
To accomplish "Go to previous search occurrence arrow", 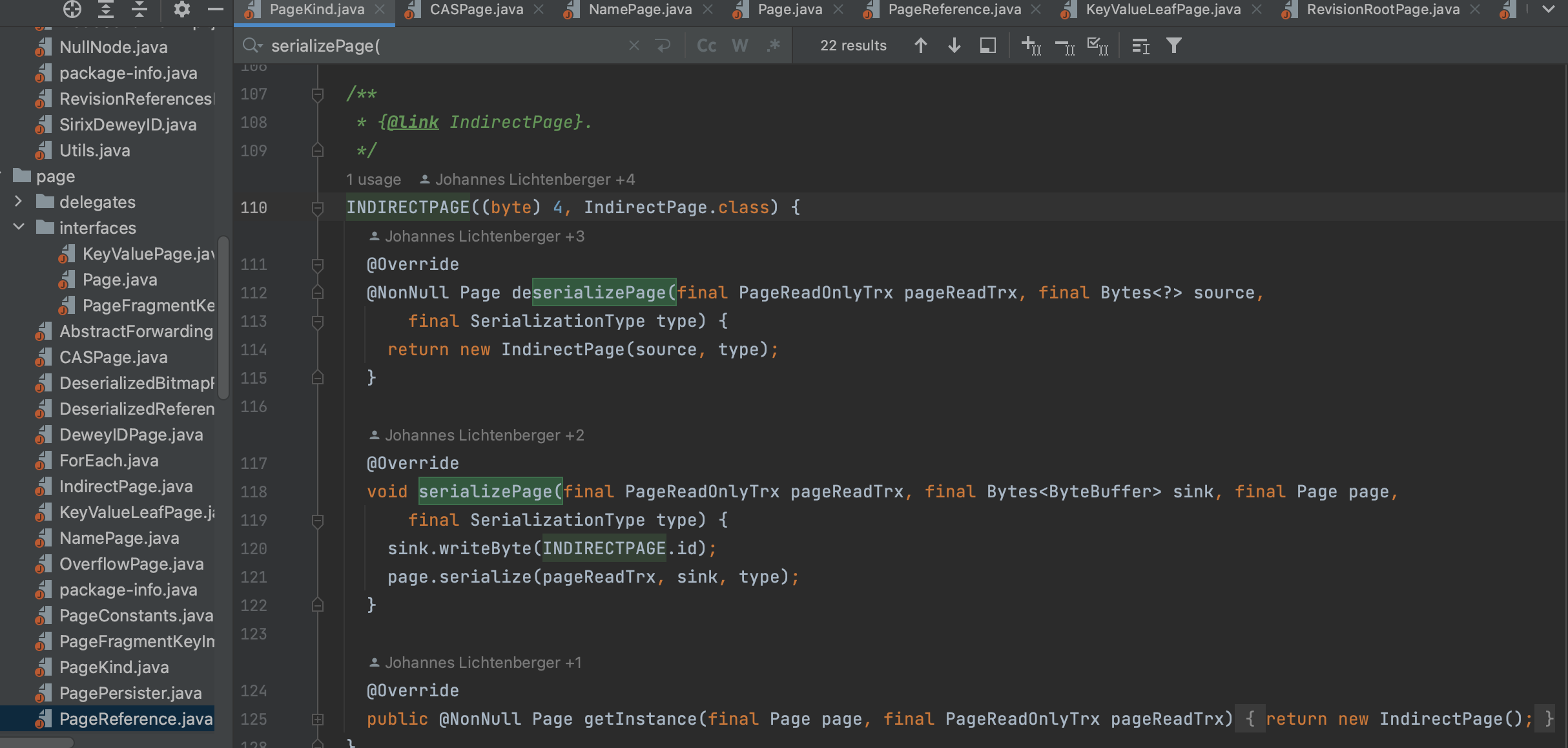I will (920, 46).
